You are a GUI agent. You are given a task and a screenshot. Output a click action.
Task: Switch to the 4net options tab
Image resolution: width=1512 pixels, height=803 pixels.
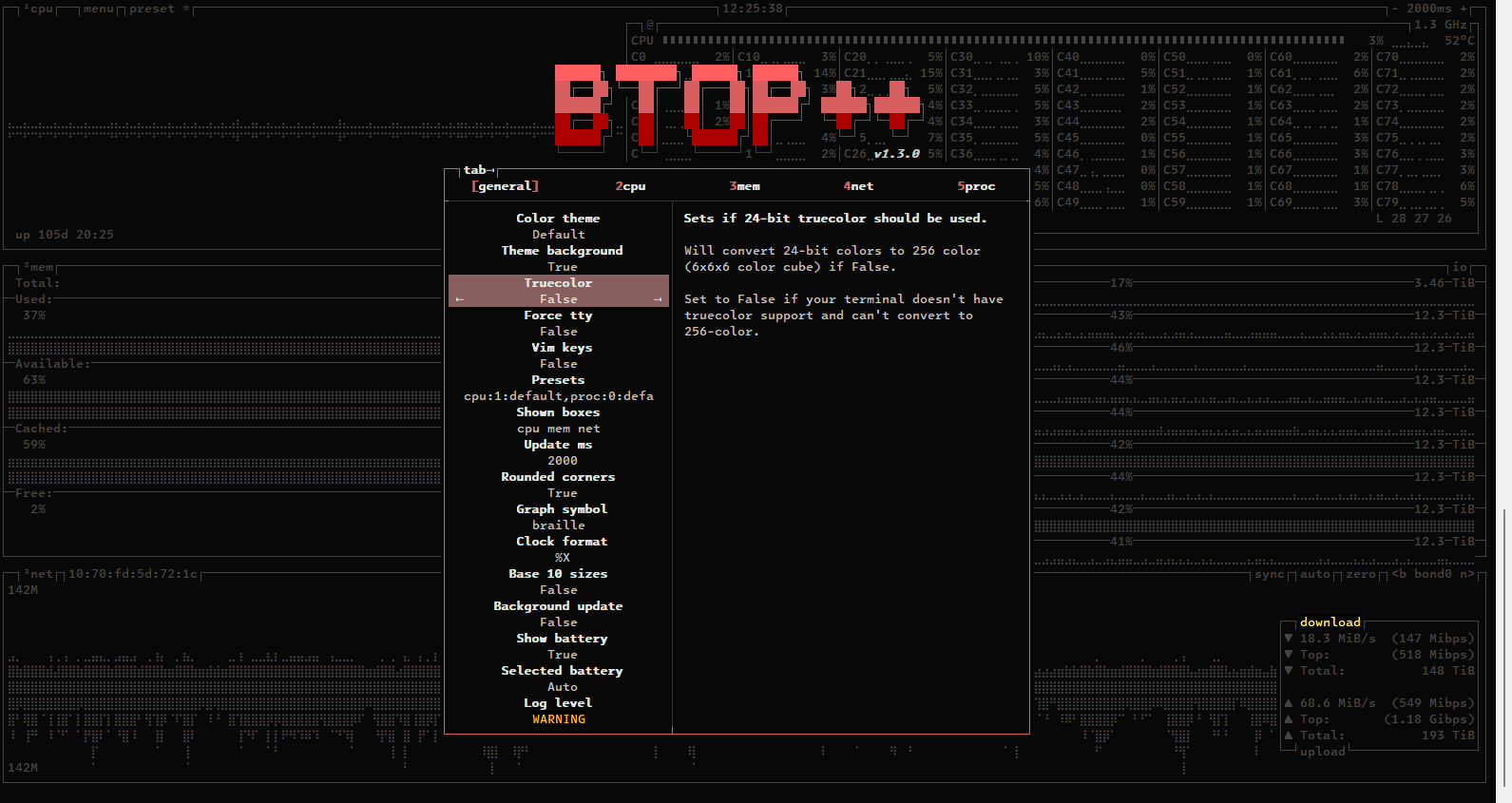pos(858,186)
